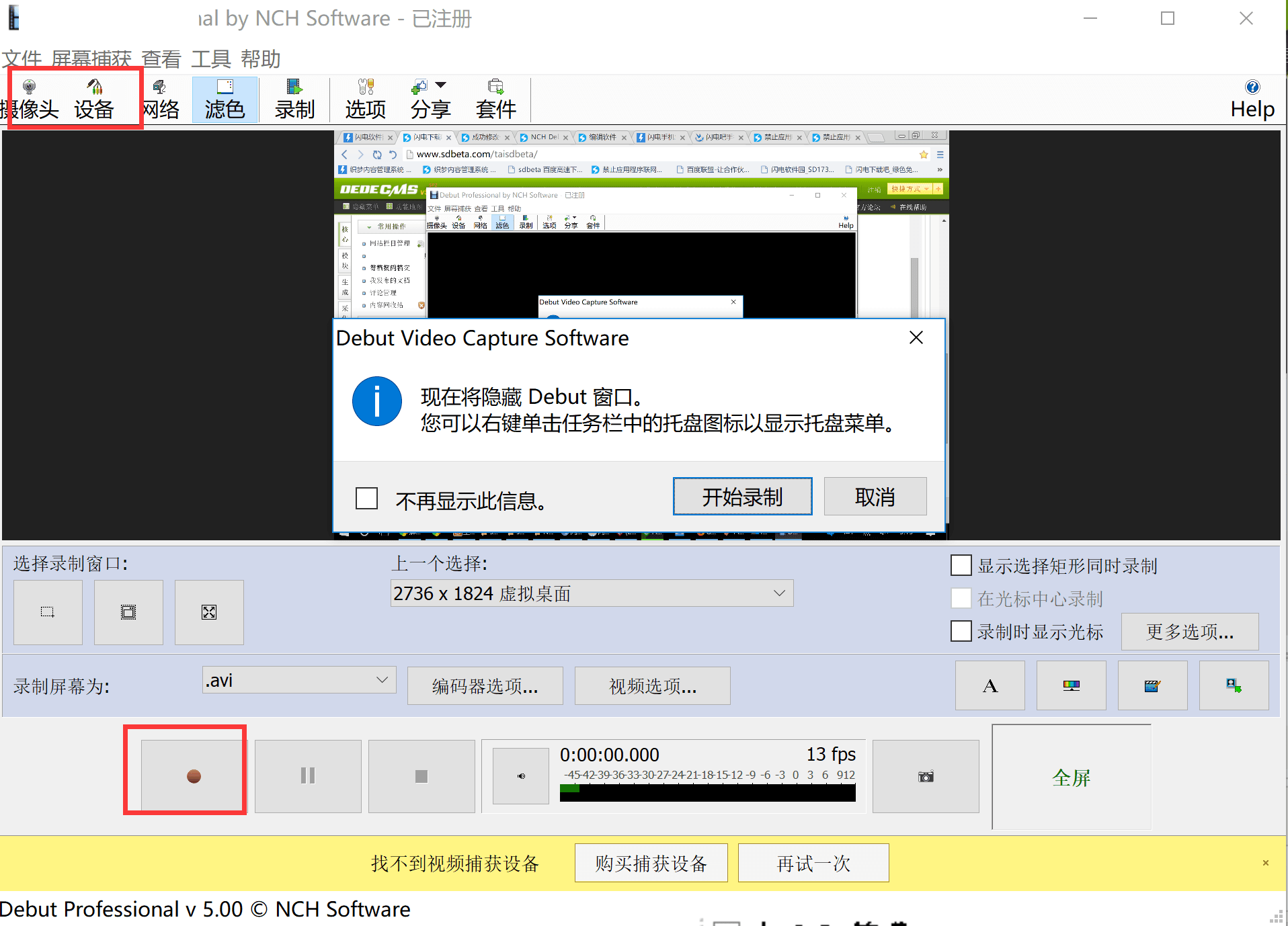This screenshot has height=926, width=1288.
Task: Open the color adjustment monitor icon
Action: [1071, 685]
